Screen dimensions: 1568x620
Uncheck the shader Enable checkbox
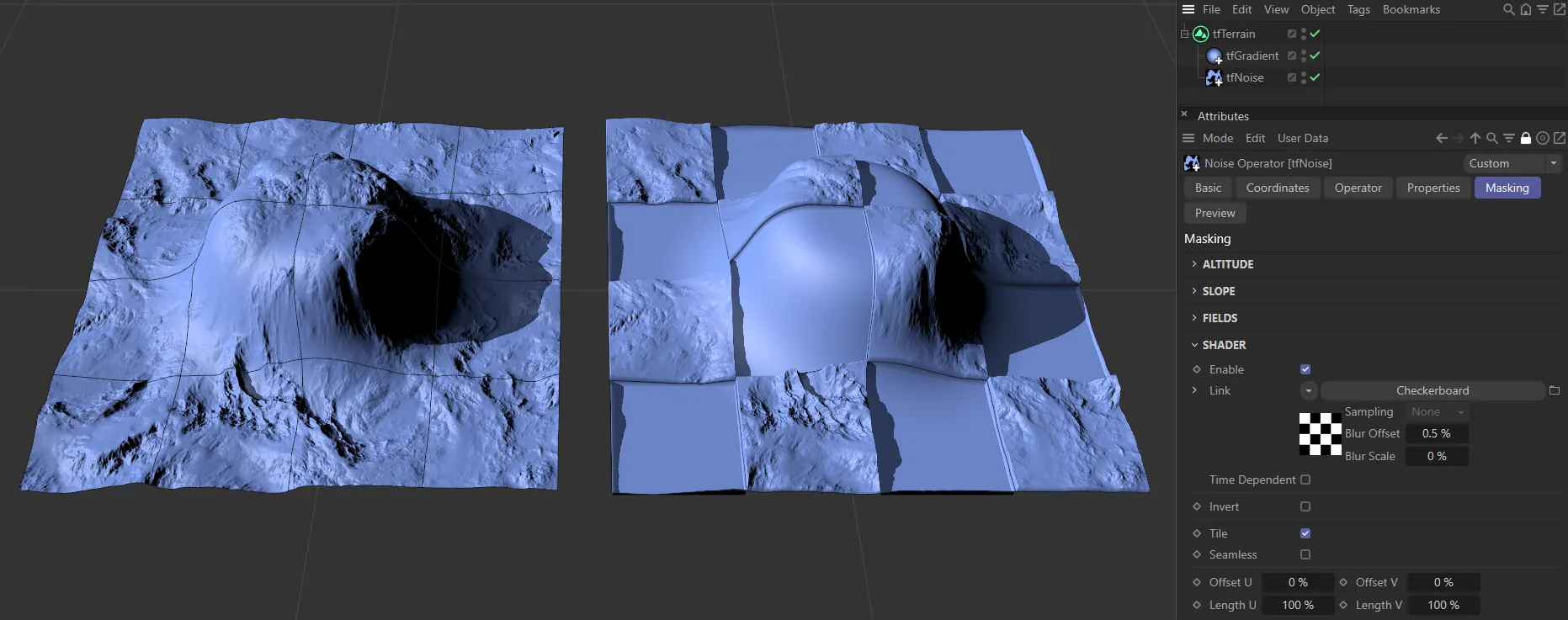click(x=1305, y=369)
